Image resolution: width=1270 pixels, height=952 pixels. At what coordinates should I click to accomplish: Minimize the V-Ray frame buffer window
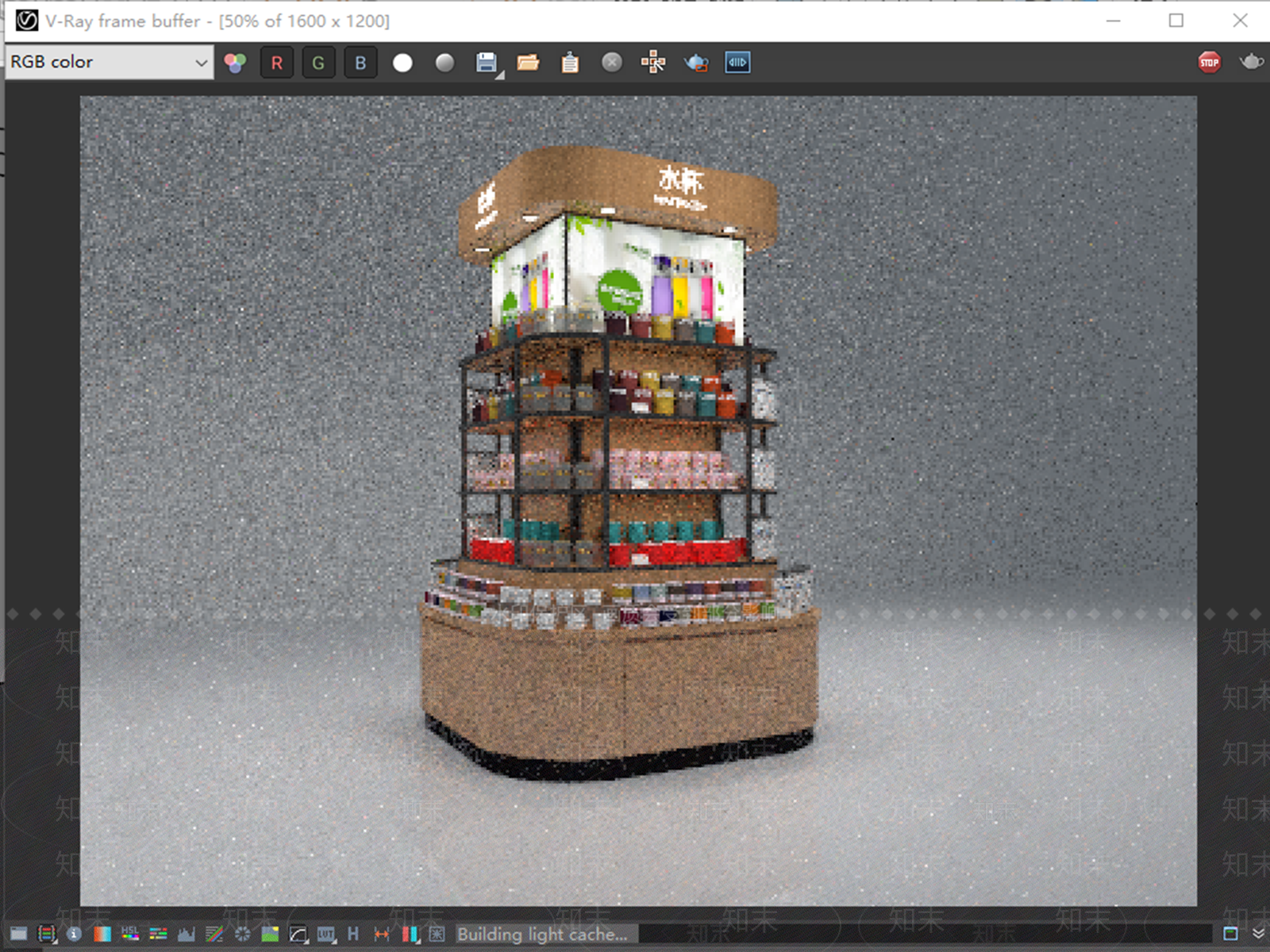pyautogui.click(x=1114, y=21)
